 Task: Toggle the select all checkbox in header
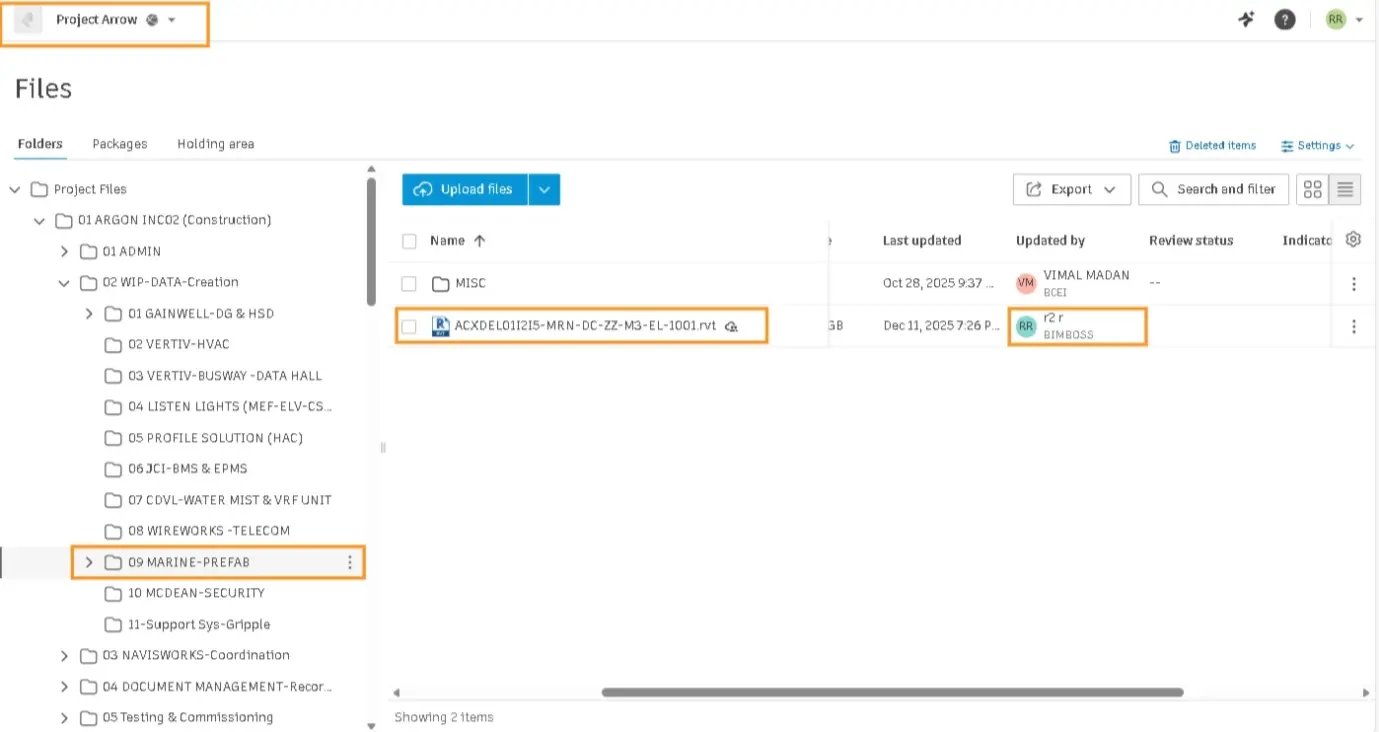(x=409, y=241)
